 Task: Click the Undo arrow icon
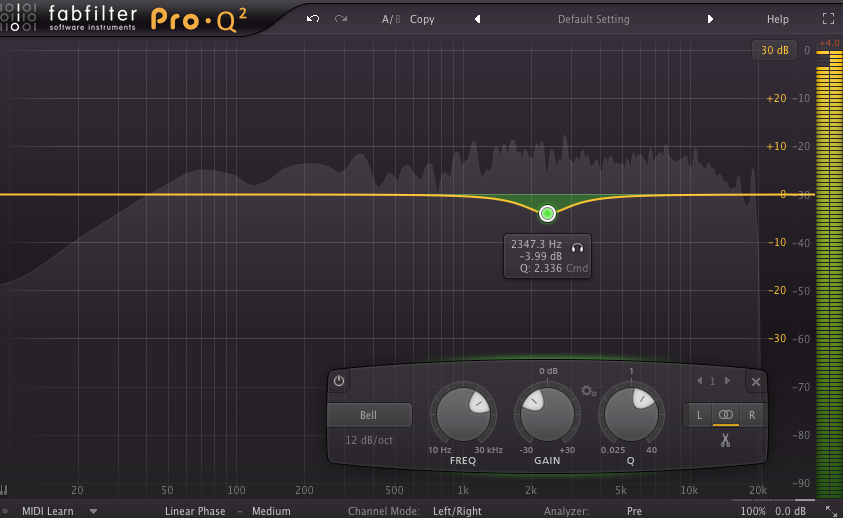pyautogui.click(x=313, y=19)
